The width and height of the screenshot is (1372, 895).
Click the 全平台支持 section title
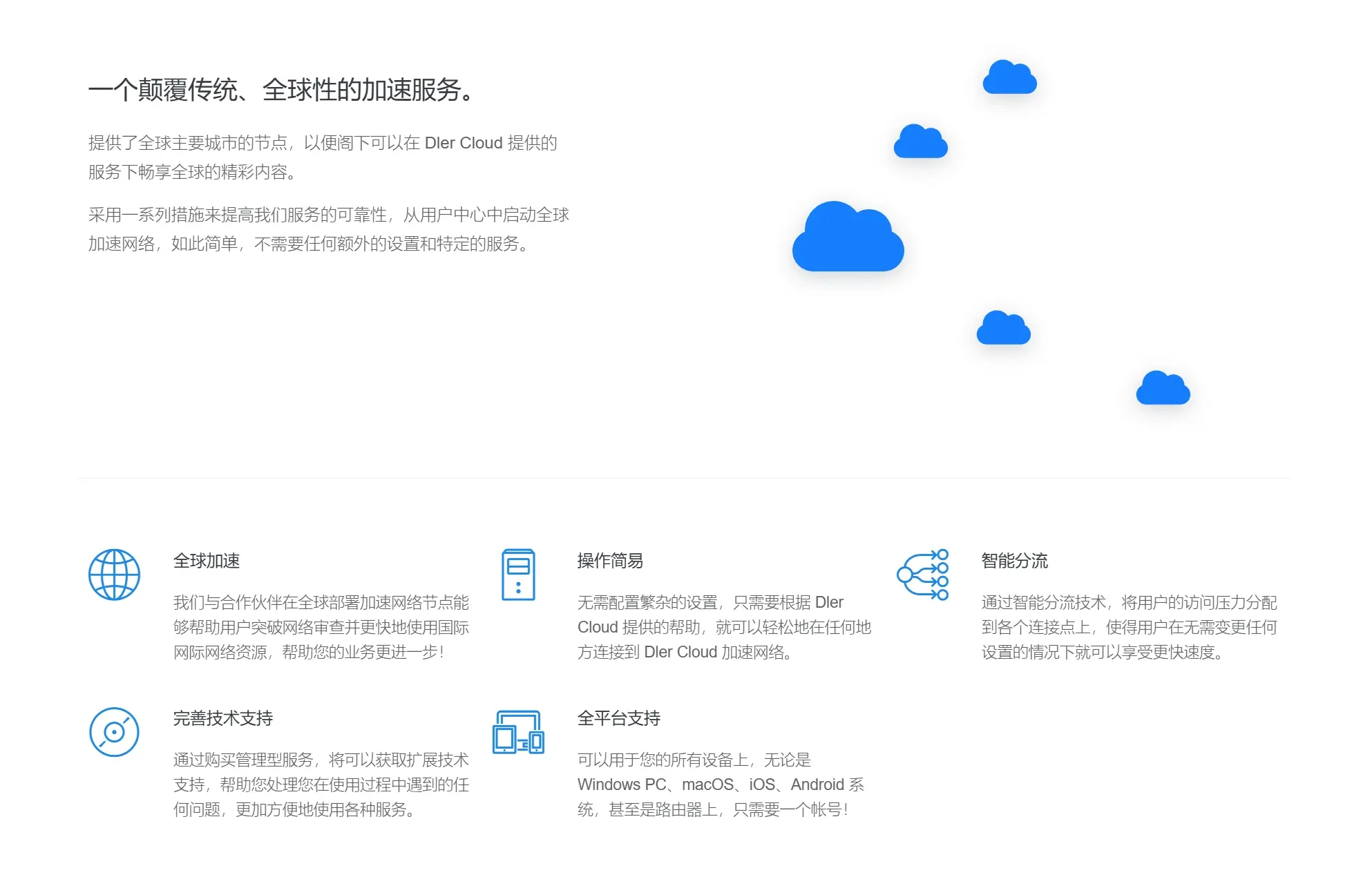coord(619,719)
